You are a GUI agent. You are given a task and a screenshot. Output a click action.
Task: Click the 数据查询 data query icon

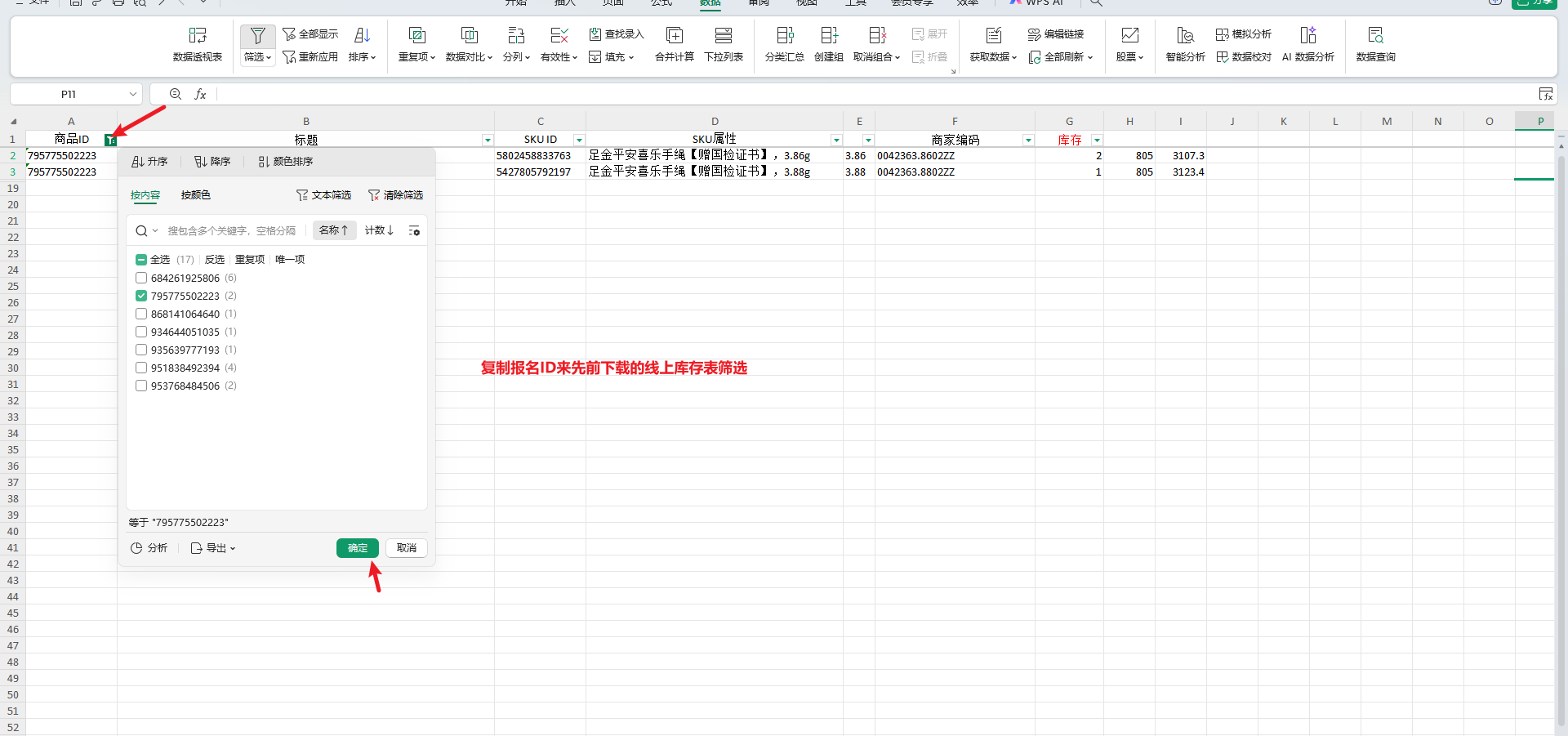1375,35
